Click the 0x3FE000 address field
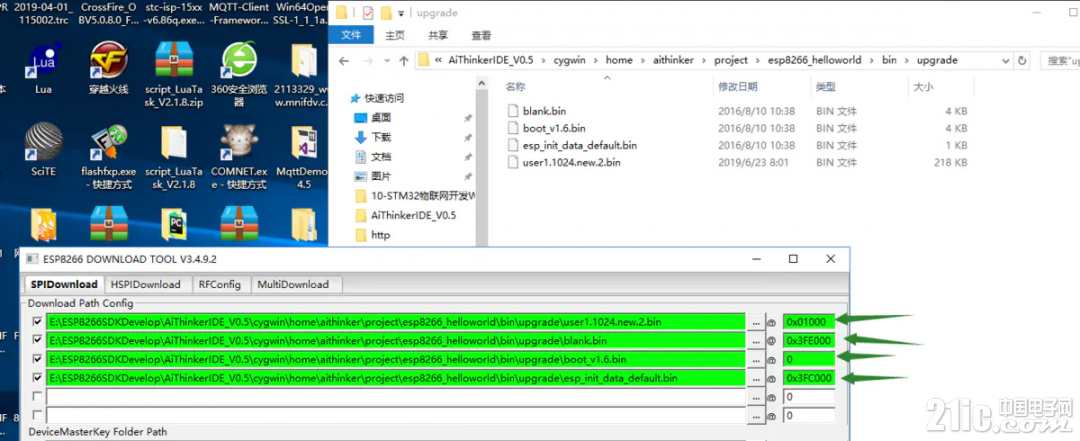Image resolution: width=1080 pixels, height=441 pixels. (x=809, y=340)
